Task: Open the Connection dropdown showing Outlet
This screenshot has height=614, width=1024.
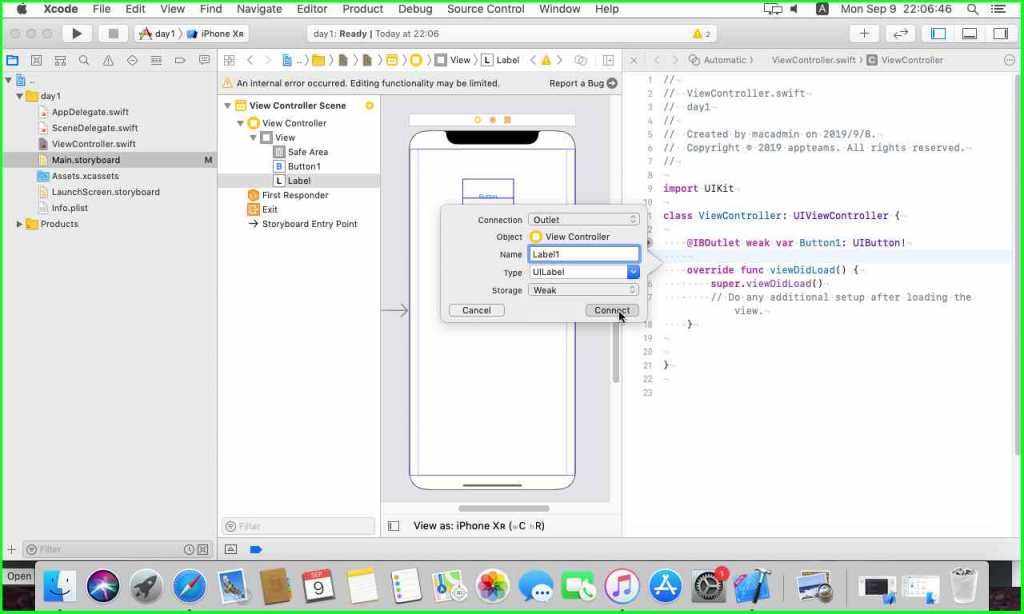Action: point(583,220)
